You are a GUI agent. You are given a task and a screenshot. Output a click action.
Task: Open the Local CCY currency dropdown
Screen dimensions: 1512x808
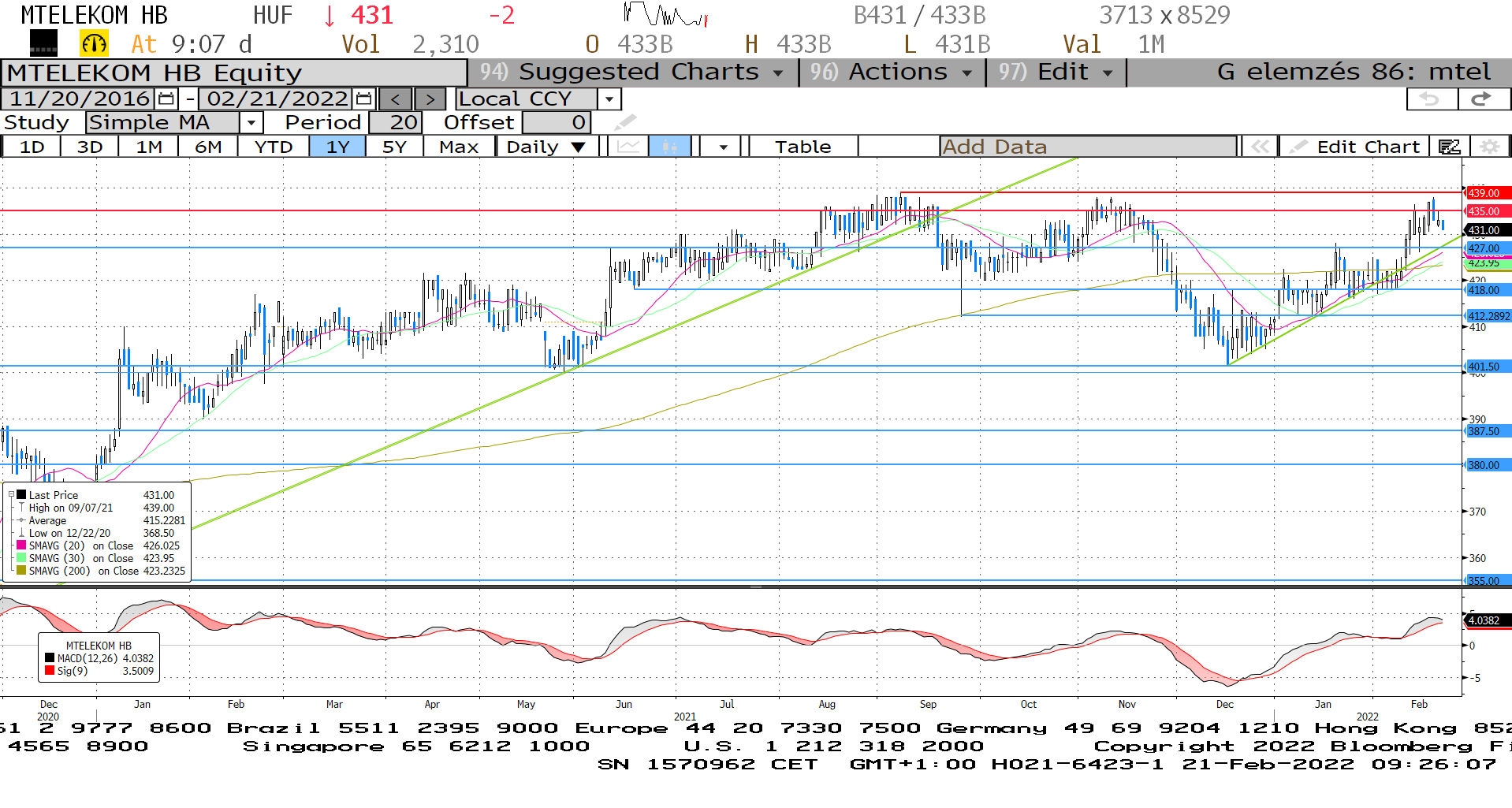tap(609, 99)
